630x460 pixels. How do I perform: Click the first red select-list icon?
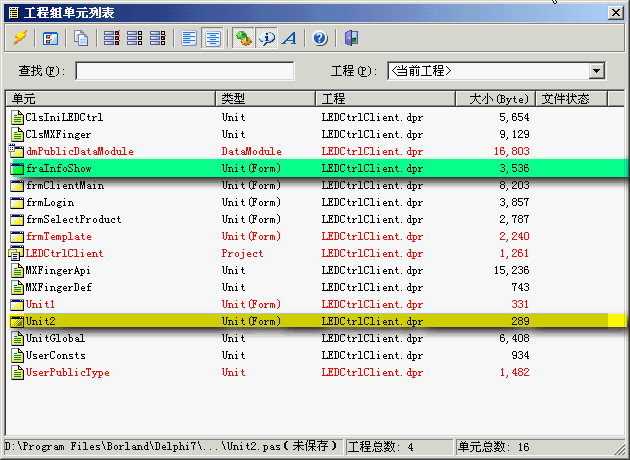[x=111, y=38]
